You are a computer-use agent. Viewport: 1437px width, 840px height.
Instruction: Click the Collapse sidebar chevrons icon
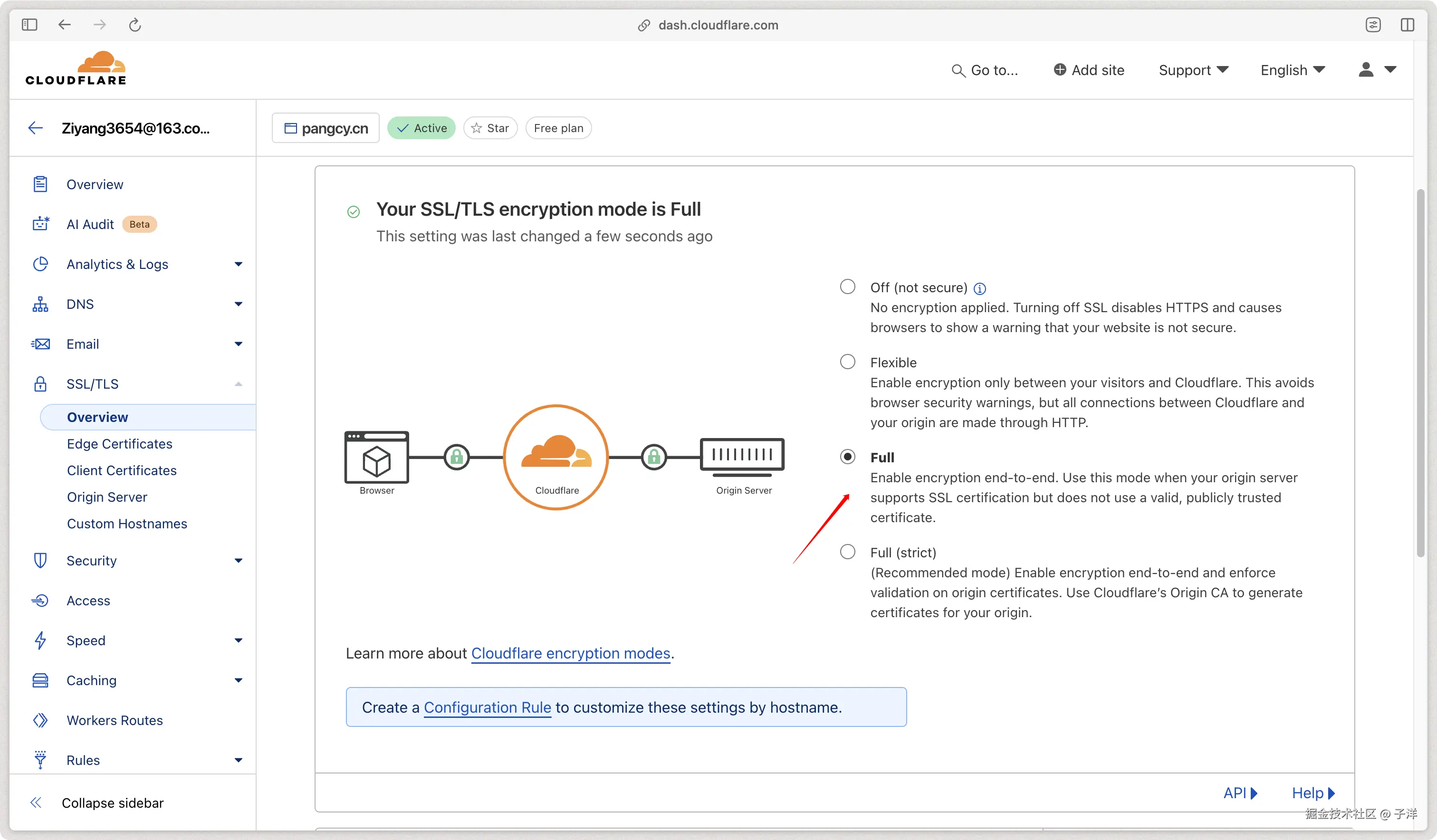[36, 803]
